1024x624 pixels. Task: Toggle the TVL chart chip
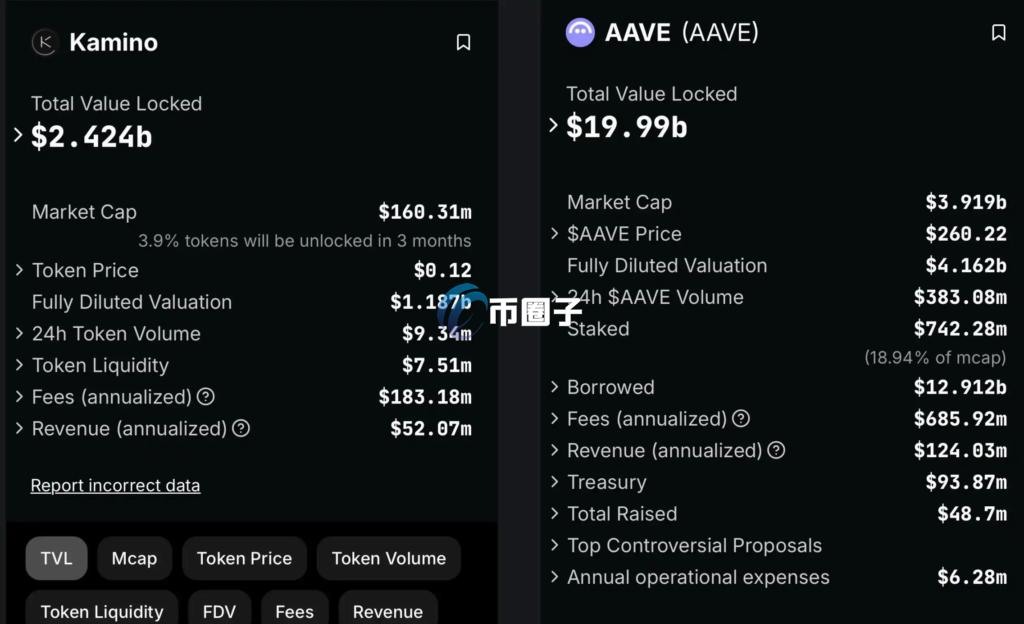coord(56,559)
